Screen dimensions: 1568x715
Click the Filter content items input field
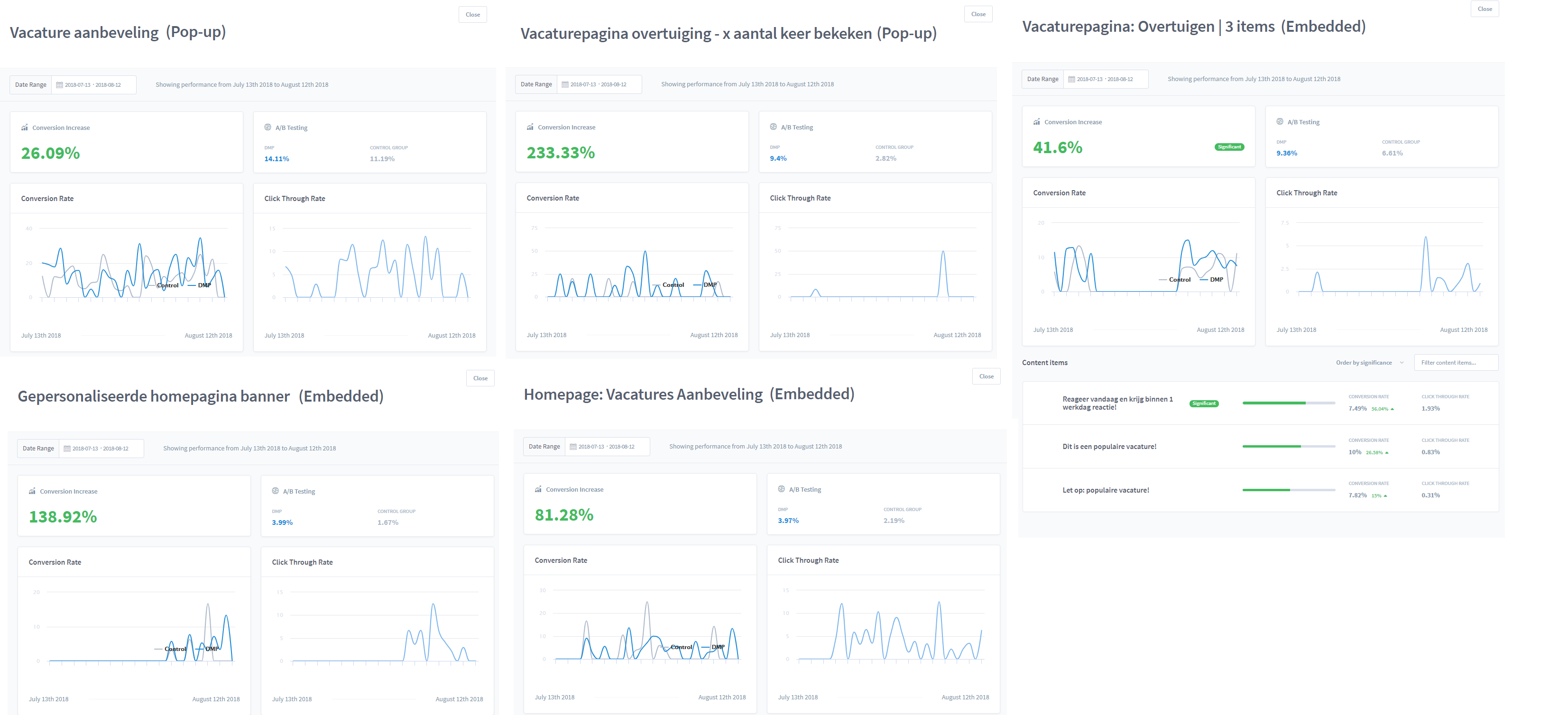[x=1456, y=363]
